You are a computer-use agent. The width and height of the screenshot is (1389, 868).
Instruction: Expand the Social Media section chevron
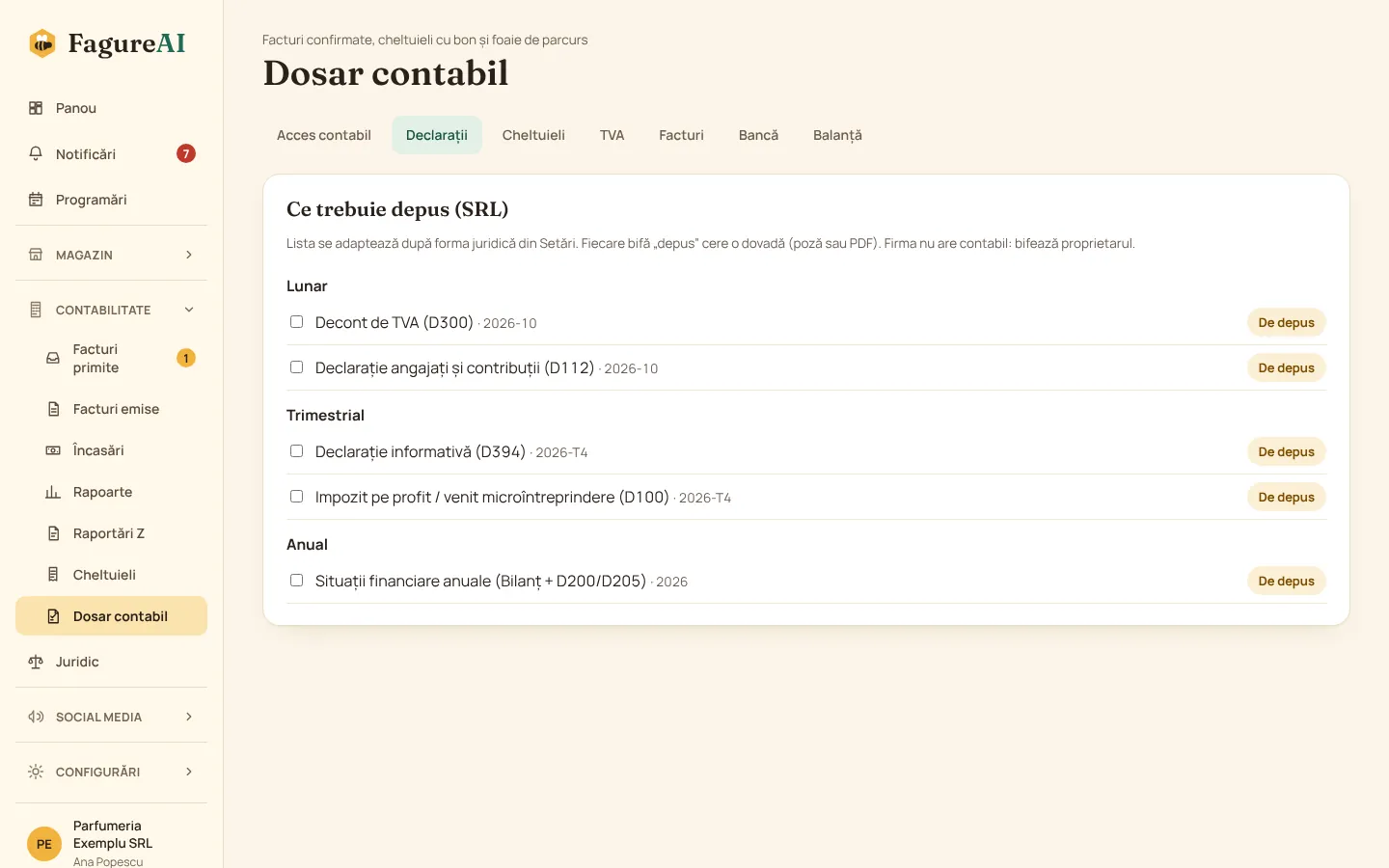[189, 717]
